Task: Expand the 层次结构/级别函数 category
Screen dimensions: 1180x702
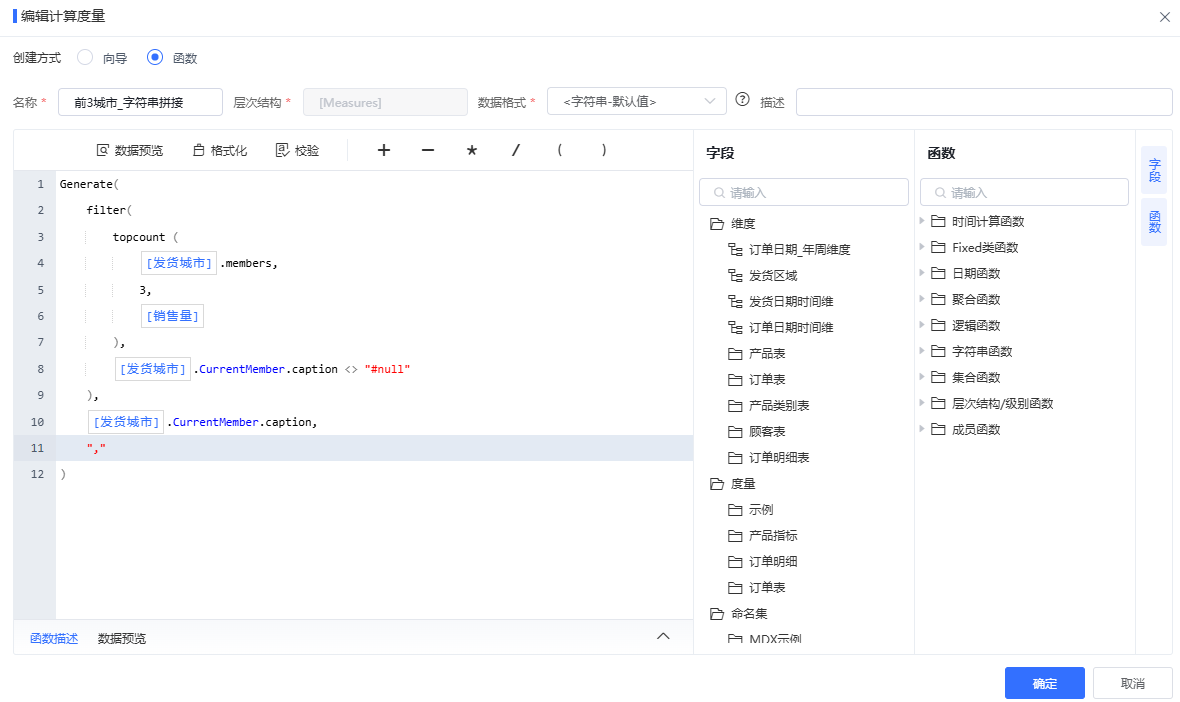Action: pyautogui.click(x=922, y=403)
